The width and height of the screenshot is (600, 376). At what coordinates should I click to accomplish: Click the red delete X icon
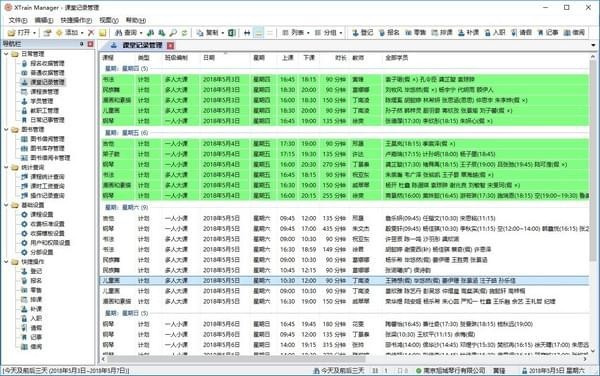coord(91,33)
